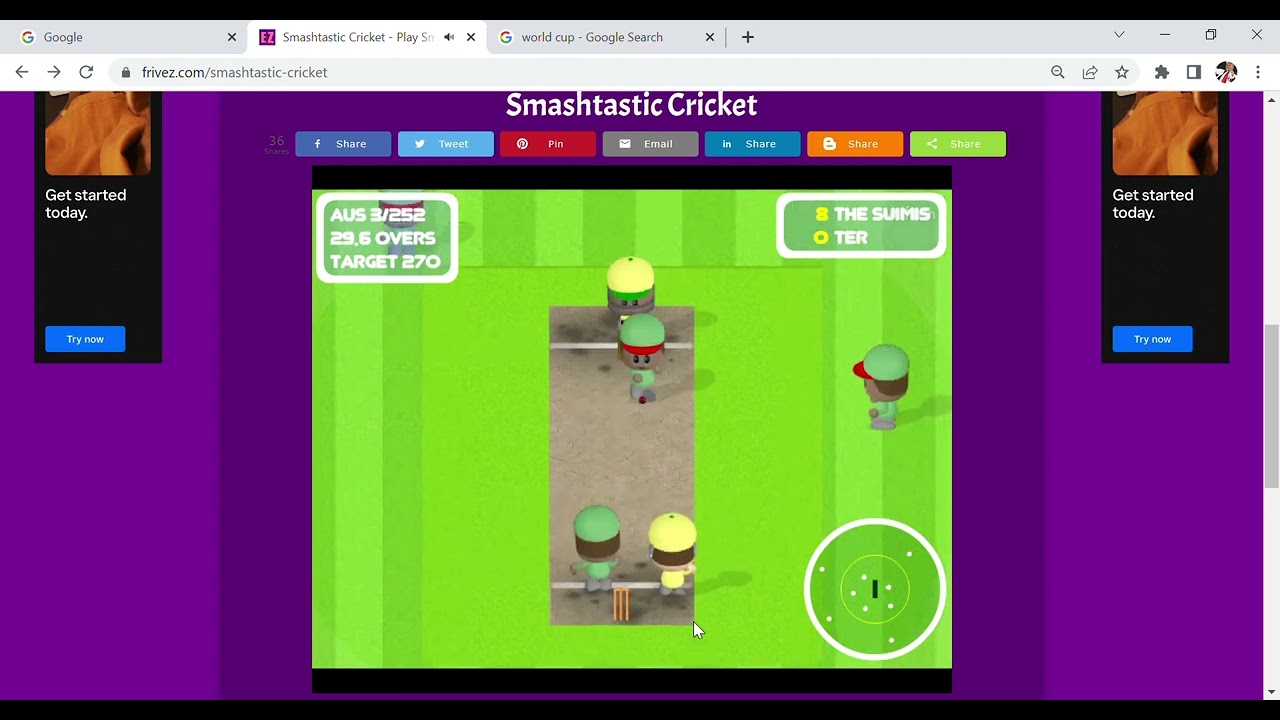Screen dimensions: 1280x720
Task: Toggle the browser side panel
Action: pyautogui.click(x=1194, y=72)
